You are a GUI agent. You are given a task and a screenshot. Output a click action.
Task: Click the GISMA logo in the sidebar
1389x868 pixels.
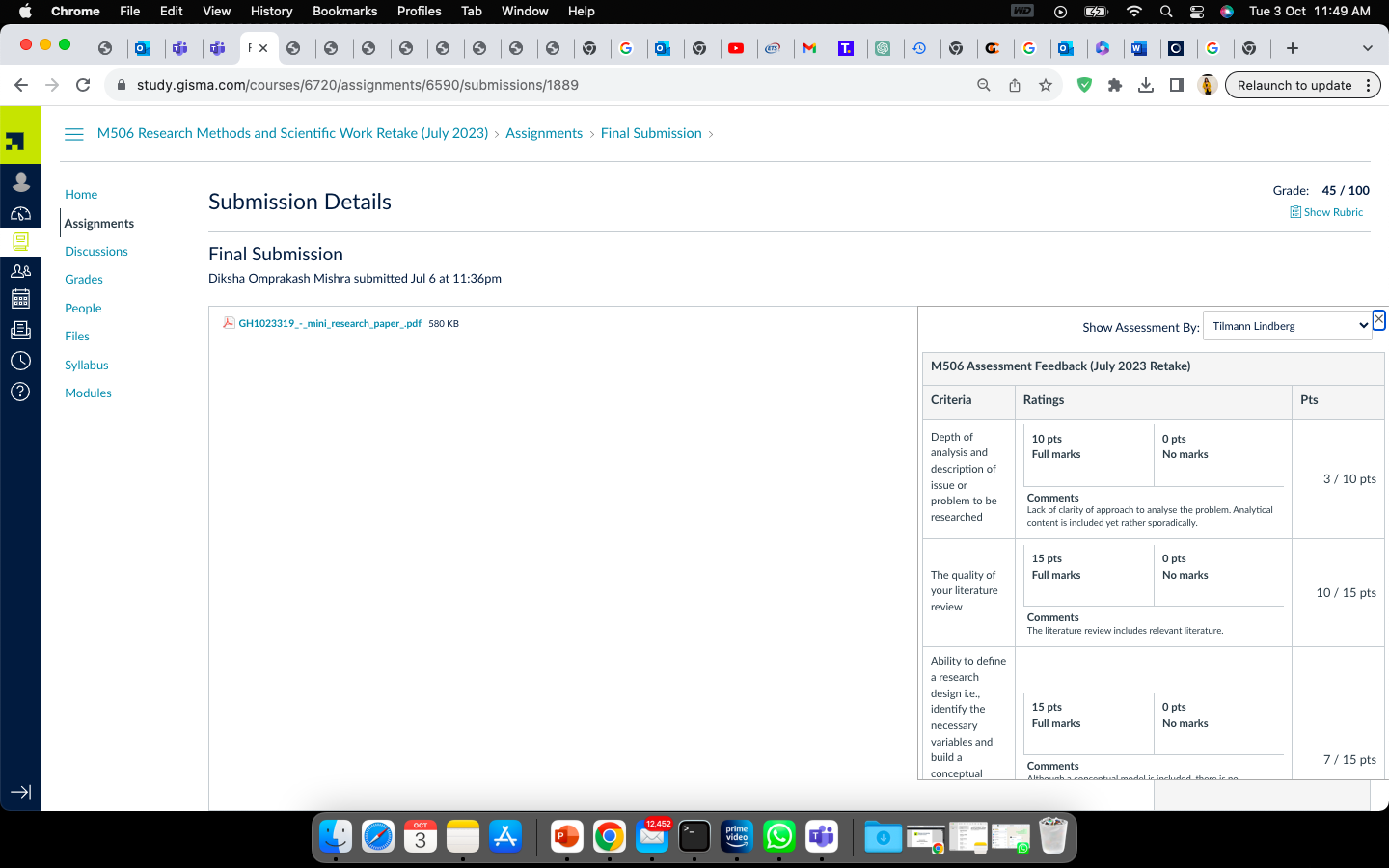20,136
